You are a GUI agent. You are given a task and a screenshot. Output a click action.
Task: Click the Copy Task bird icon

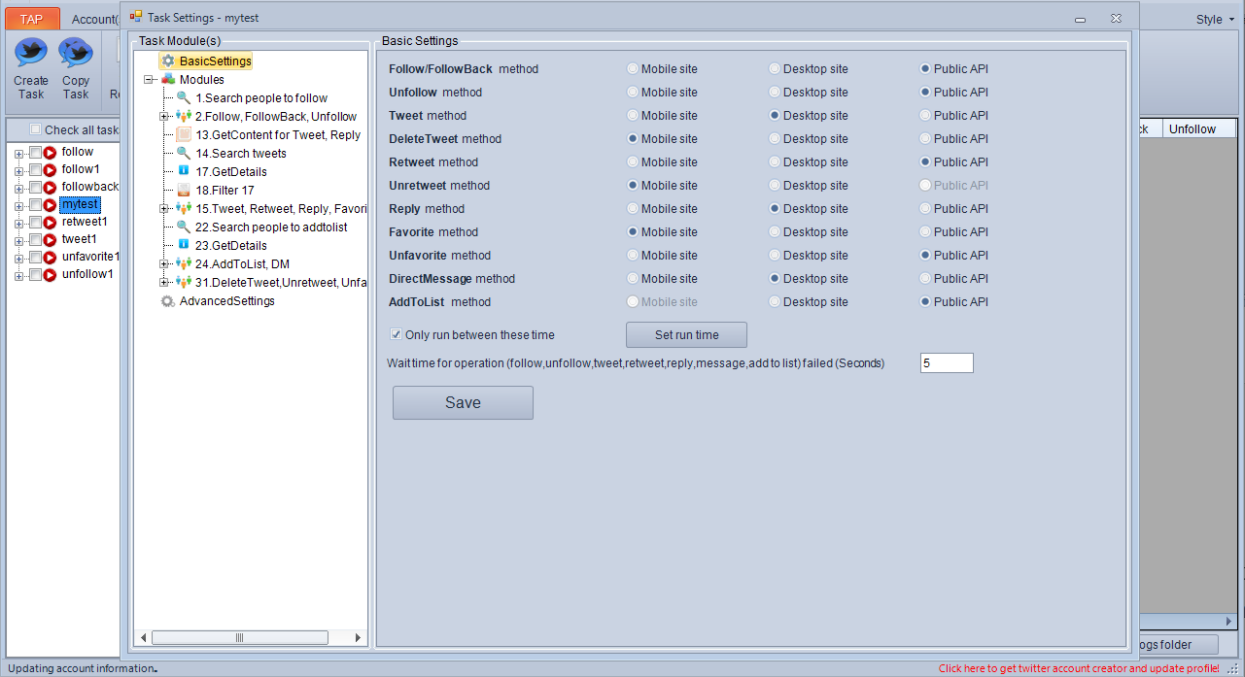(x=75, y=52)
